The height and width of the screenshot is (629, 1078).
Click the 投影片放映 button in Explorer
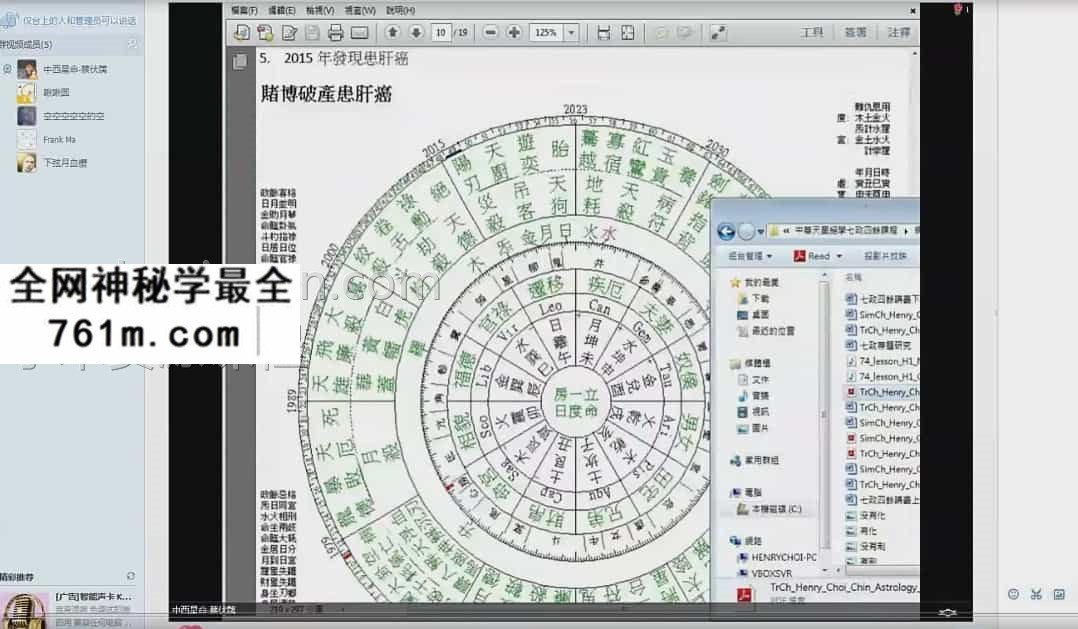(886, 256)
